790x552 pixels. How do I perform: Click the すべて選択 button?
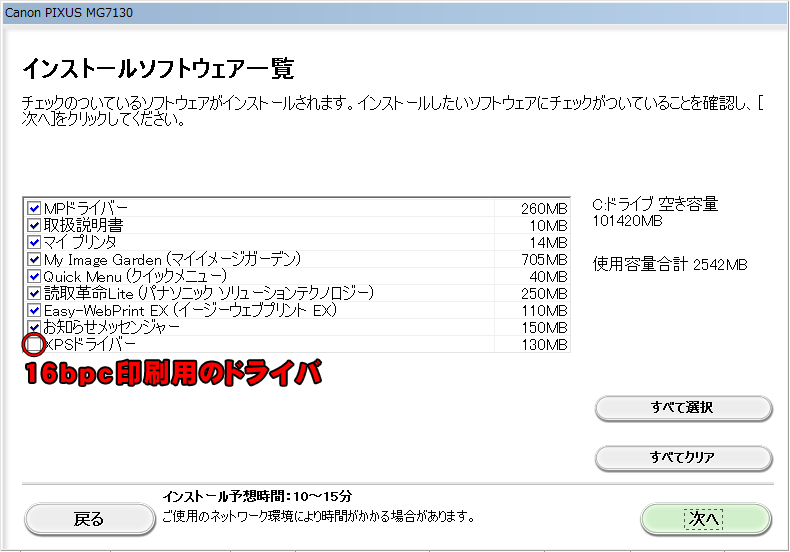point(683,407)
